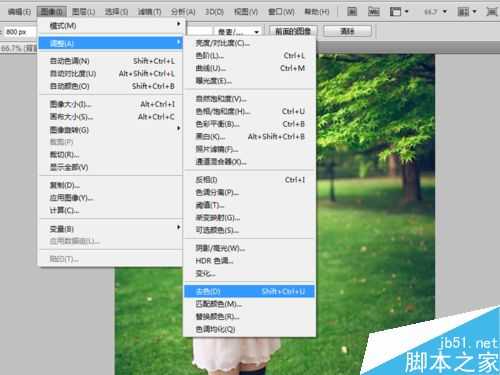500x375 pixels.
Task: Open 曝光度(E) adjustment
Action: [x=249, y=81]
